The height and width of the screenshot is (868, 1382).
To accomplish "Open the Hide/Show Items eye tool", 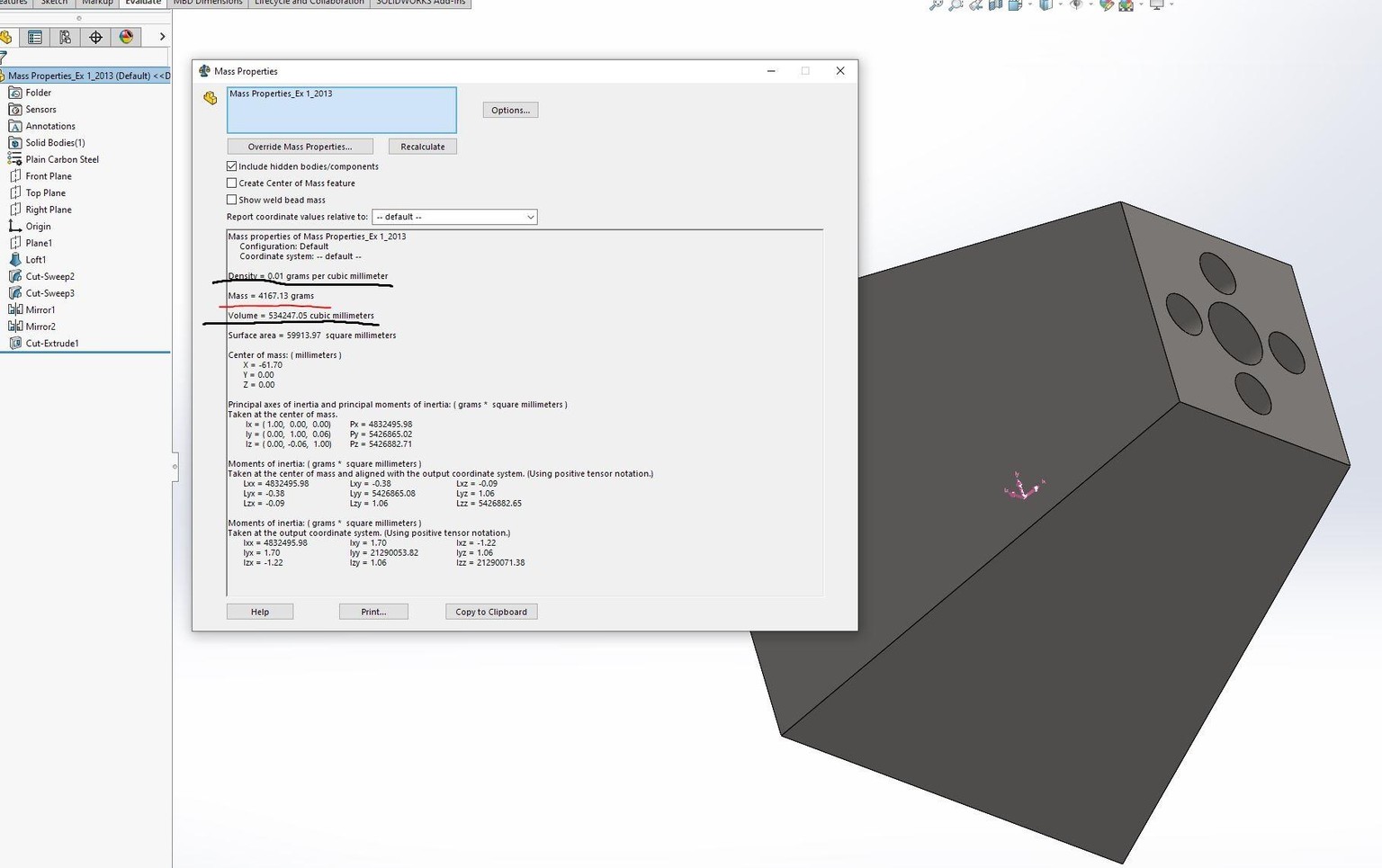I will (1076, 4).
